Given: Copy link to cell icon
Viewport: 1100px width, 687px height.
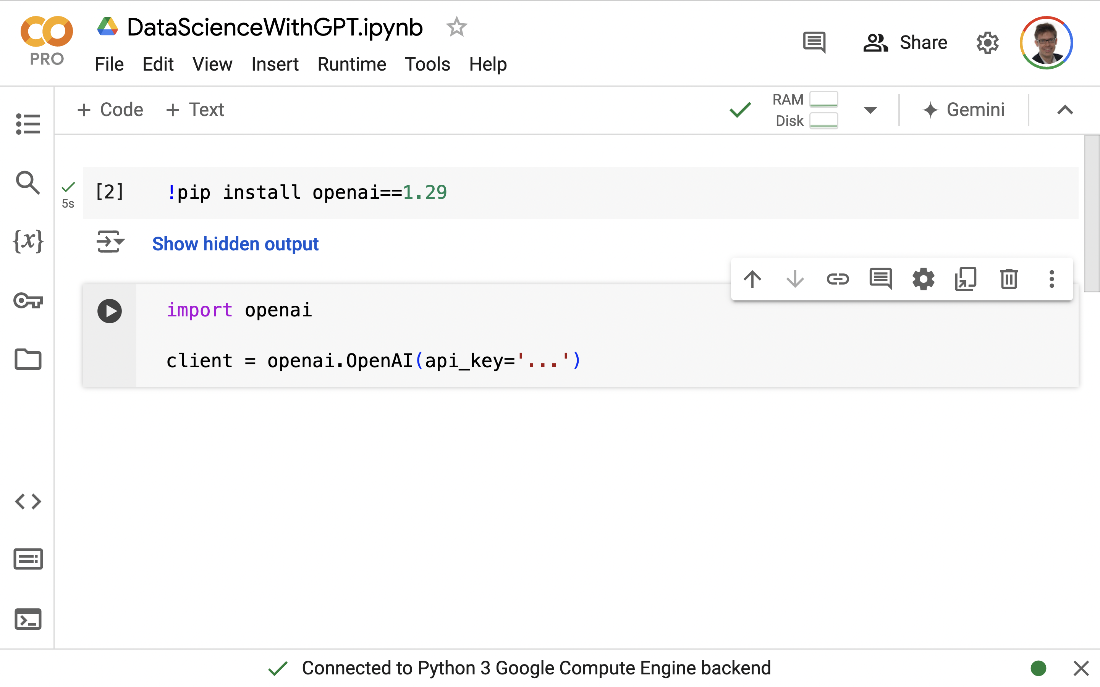Looking at the screenshot, I should pyautogui.click(x=838, y=279).
